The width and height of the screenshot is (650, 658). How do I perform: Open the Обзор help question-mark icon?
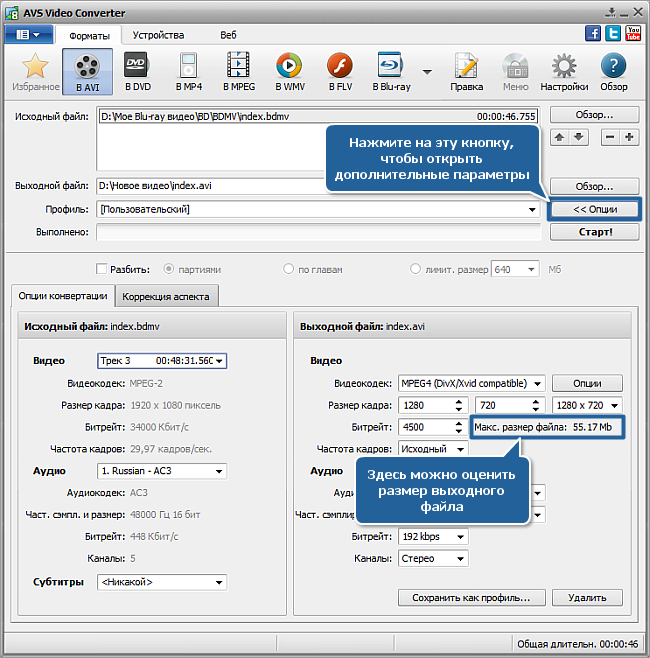click(613, 71)
